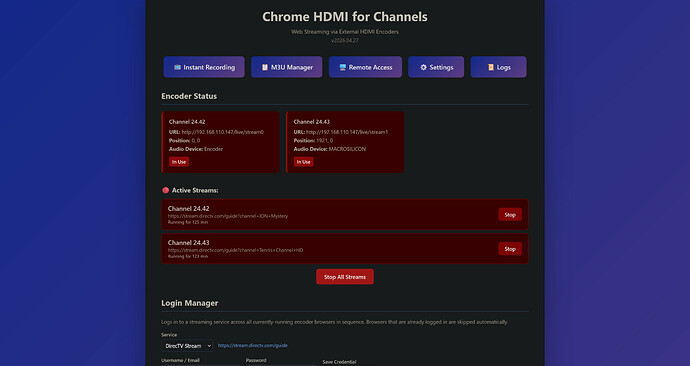Click the Running for 123 min text

click(x=188, y=256)
